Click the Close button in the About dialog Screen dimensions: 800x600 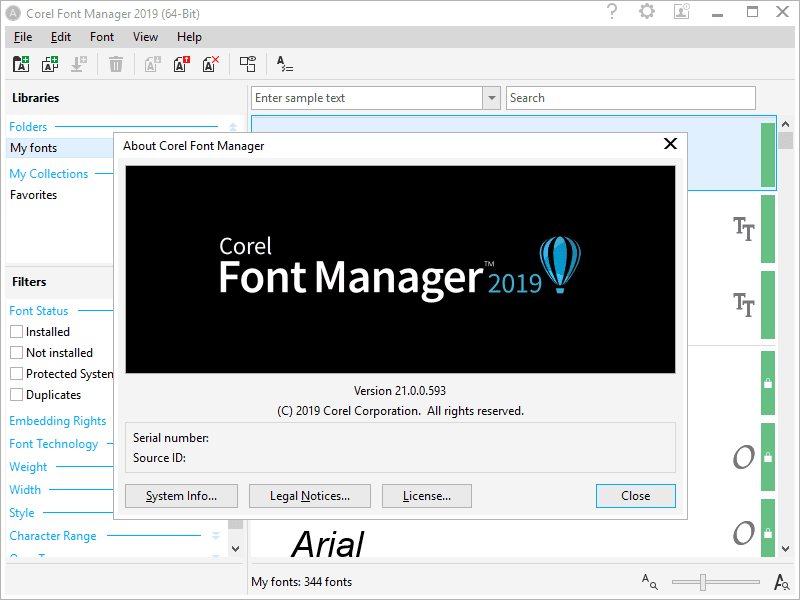coord(636,496)
